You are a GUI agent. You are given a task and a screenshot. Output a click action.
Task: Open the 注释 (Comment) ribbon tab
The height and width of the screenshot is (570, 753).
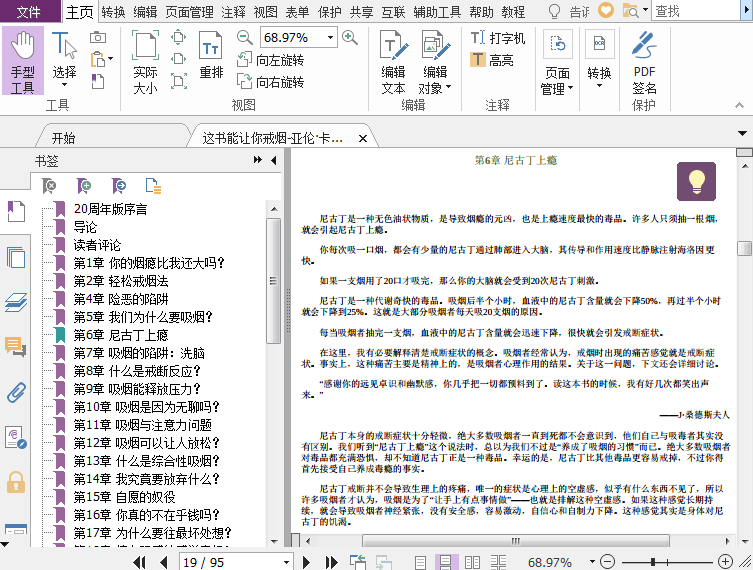233,12
